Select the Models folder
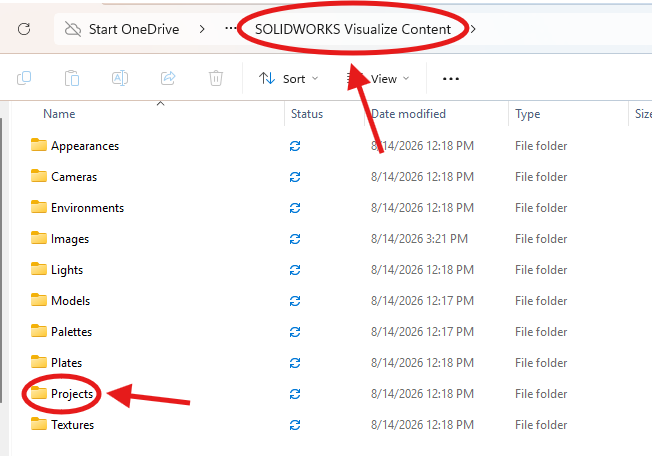 click(60, 301)
